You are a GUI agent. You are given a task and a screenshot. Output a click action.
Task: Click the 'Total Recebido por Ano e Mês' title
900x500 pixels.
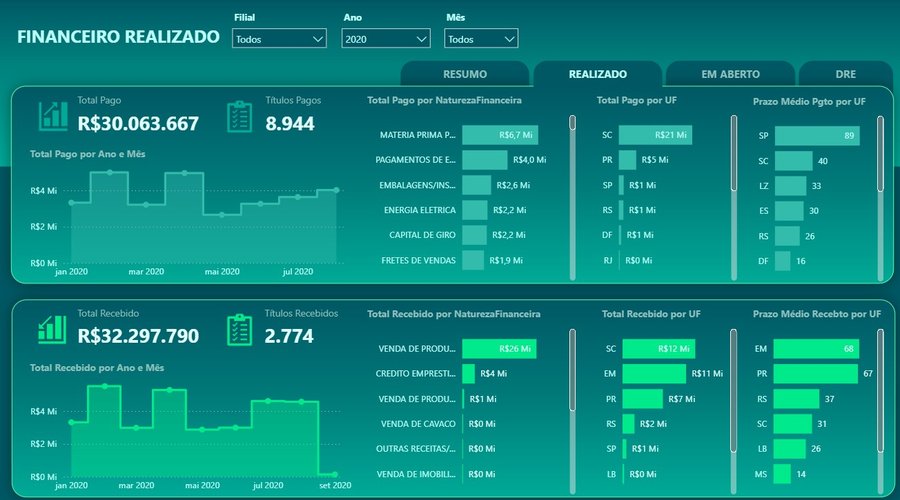click(97, 367)
